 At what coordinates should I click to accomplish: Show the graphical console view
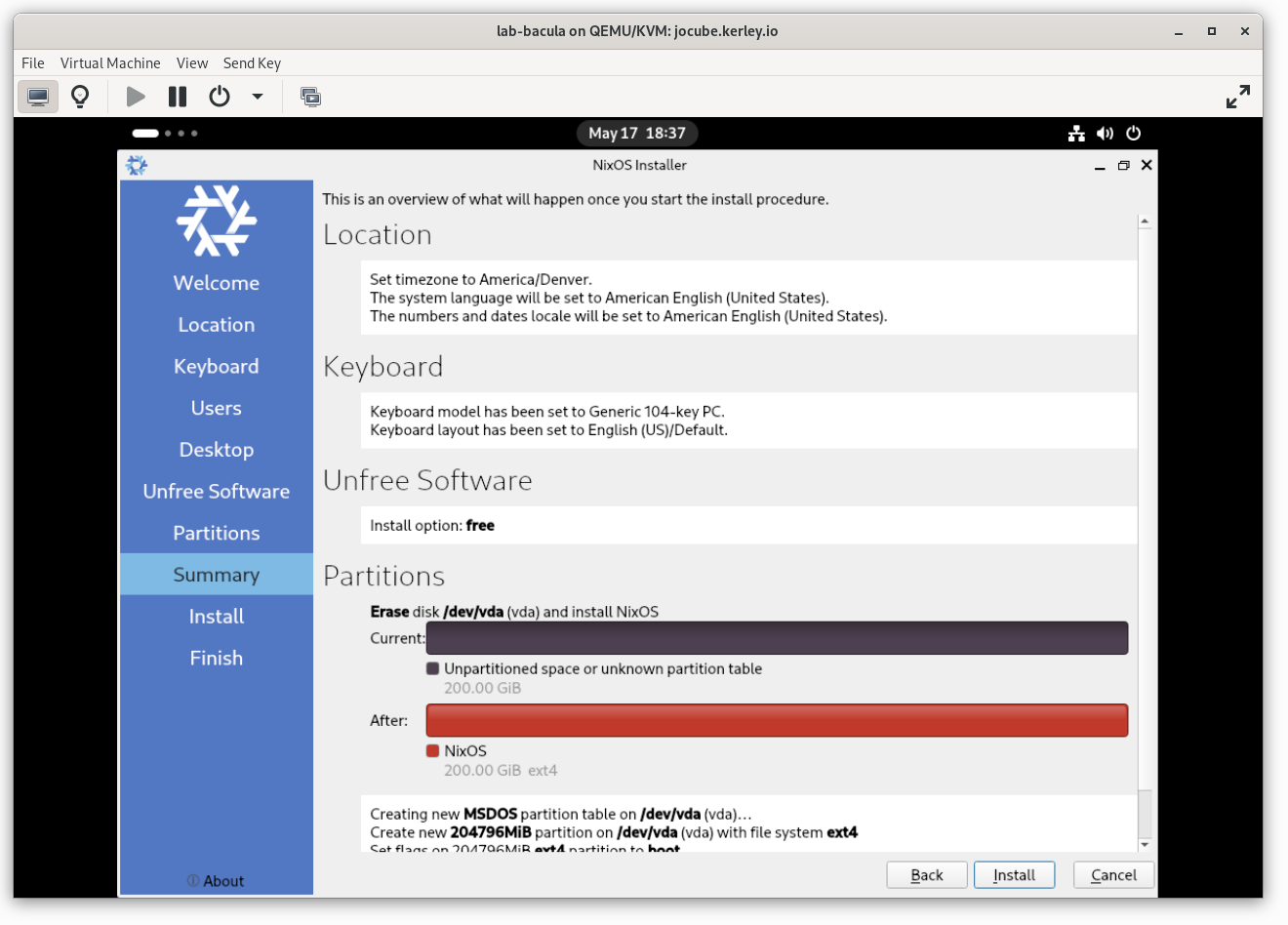pos(38,97)
